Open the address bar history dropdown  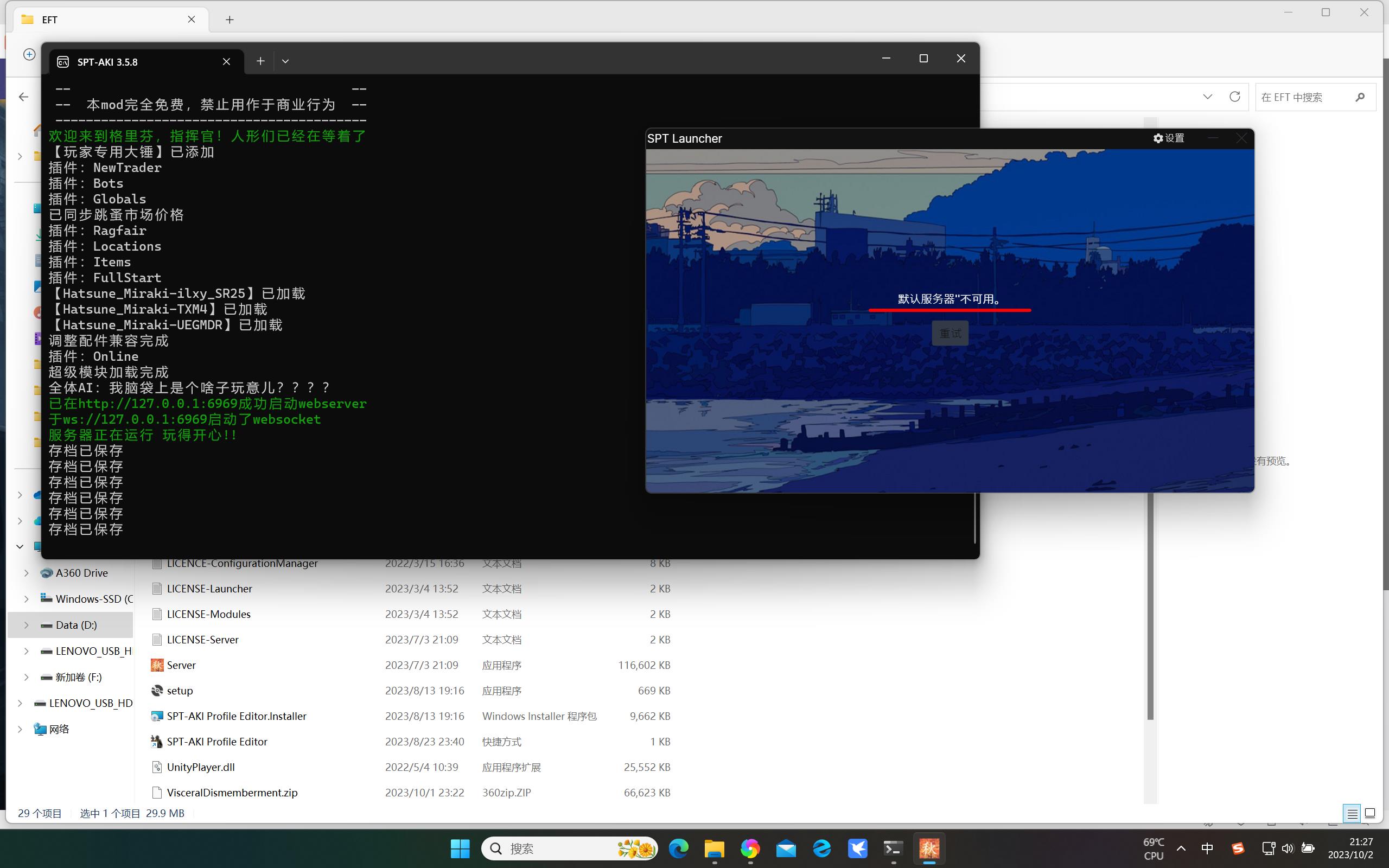[1208, 97]
